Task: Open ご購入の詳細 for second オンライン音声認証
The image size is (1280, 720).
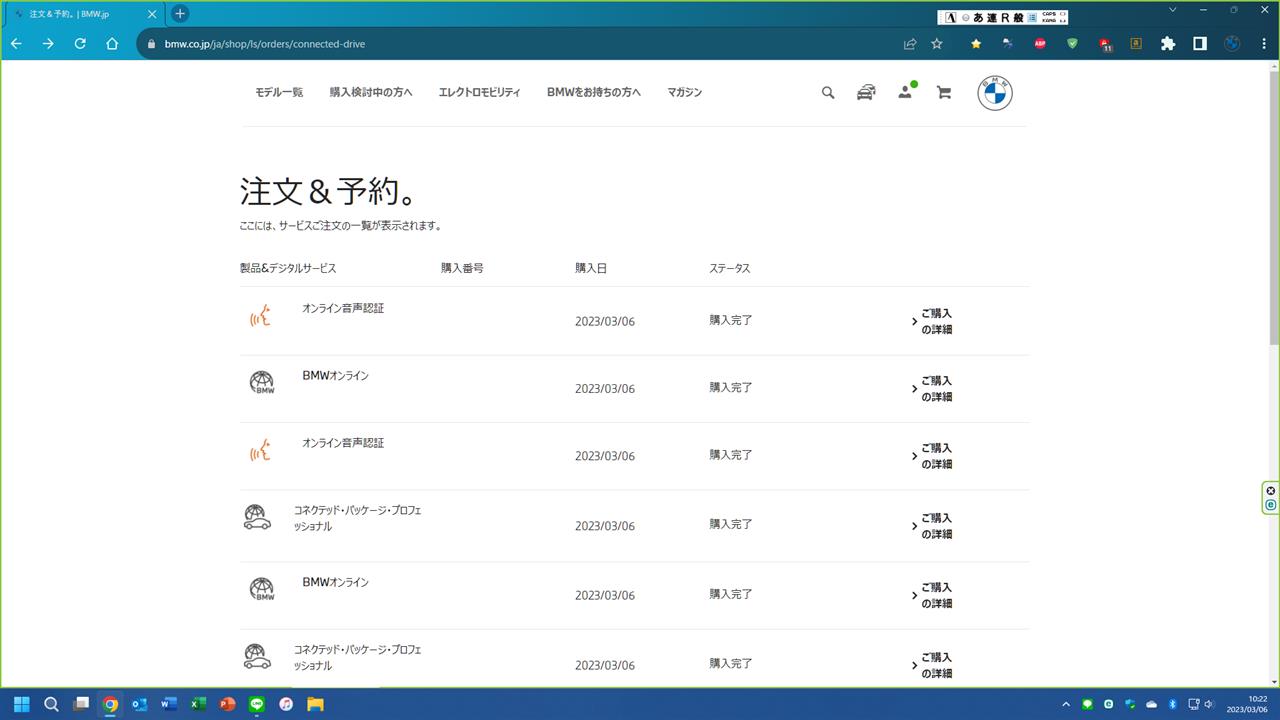Action: click(932, 456)
